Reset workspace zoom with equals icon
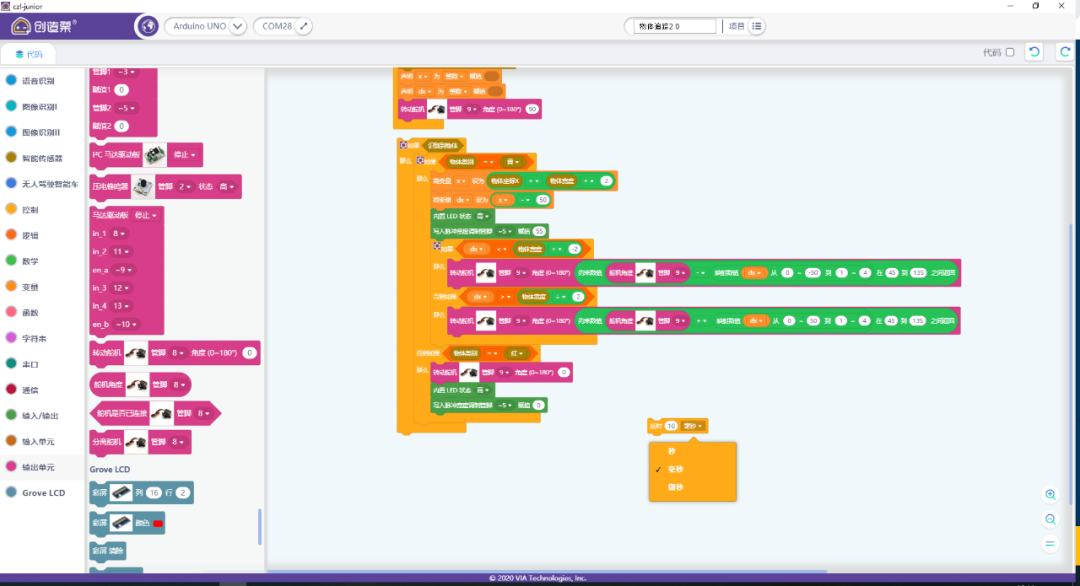The image size is (1080, 586). [x=1050, y=543]
